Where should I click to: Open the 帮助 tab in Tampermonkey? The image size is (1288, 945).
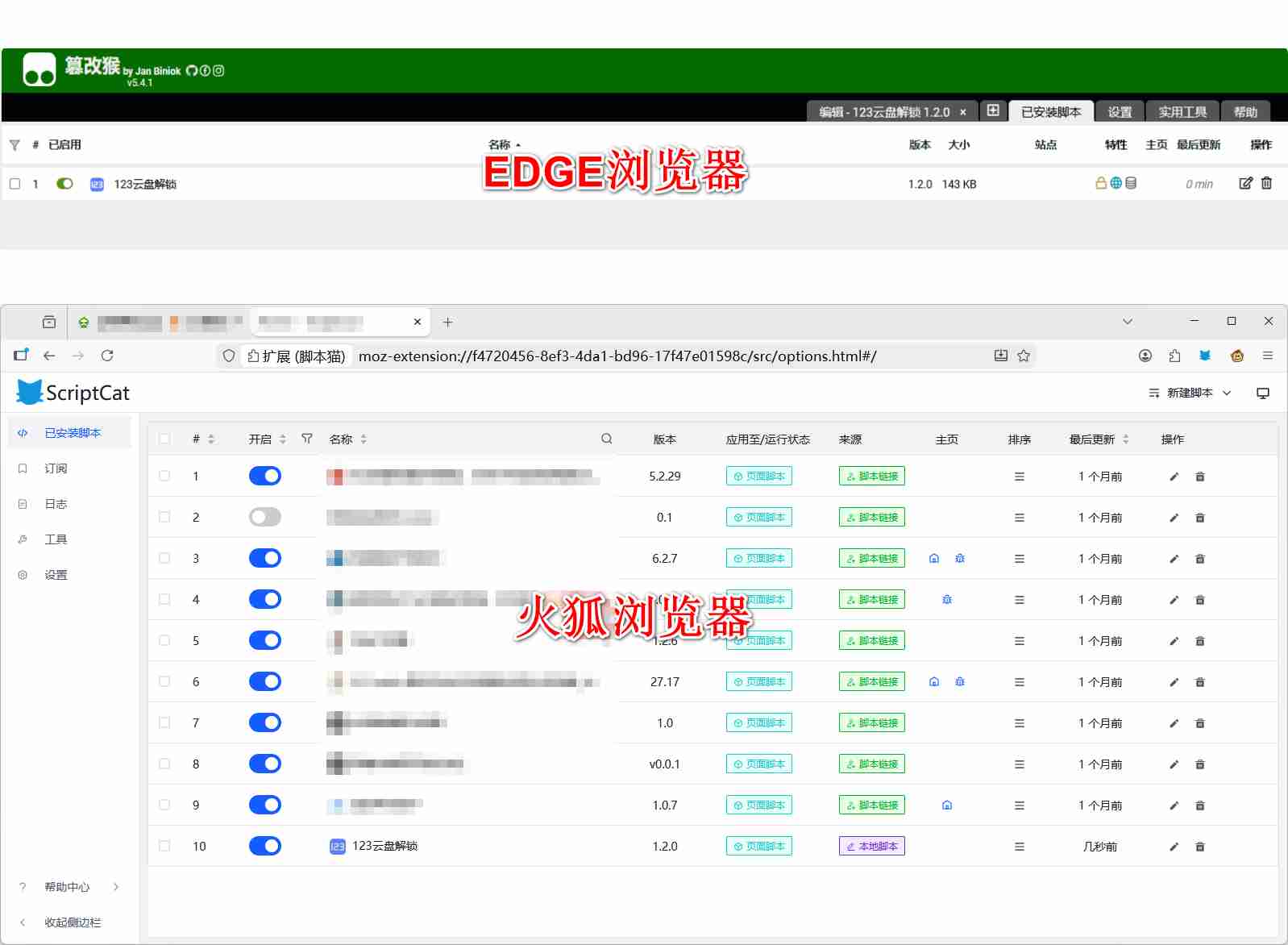(1245, 111)
